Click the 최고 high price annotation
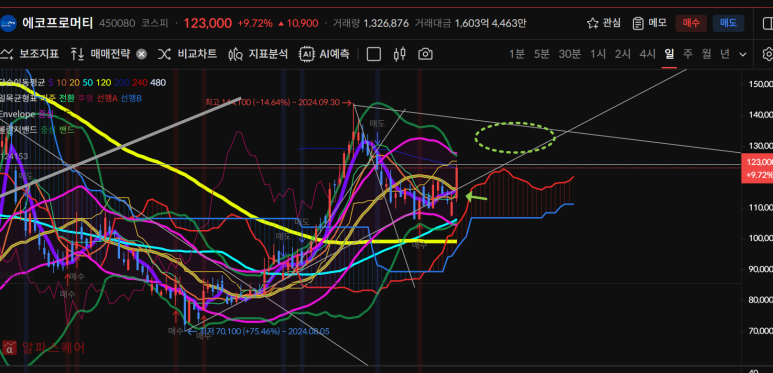Image resolution: width=773 pixels, height=373 pixels. click(x=278, y=102)
